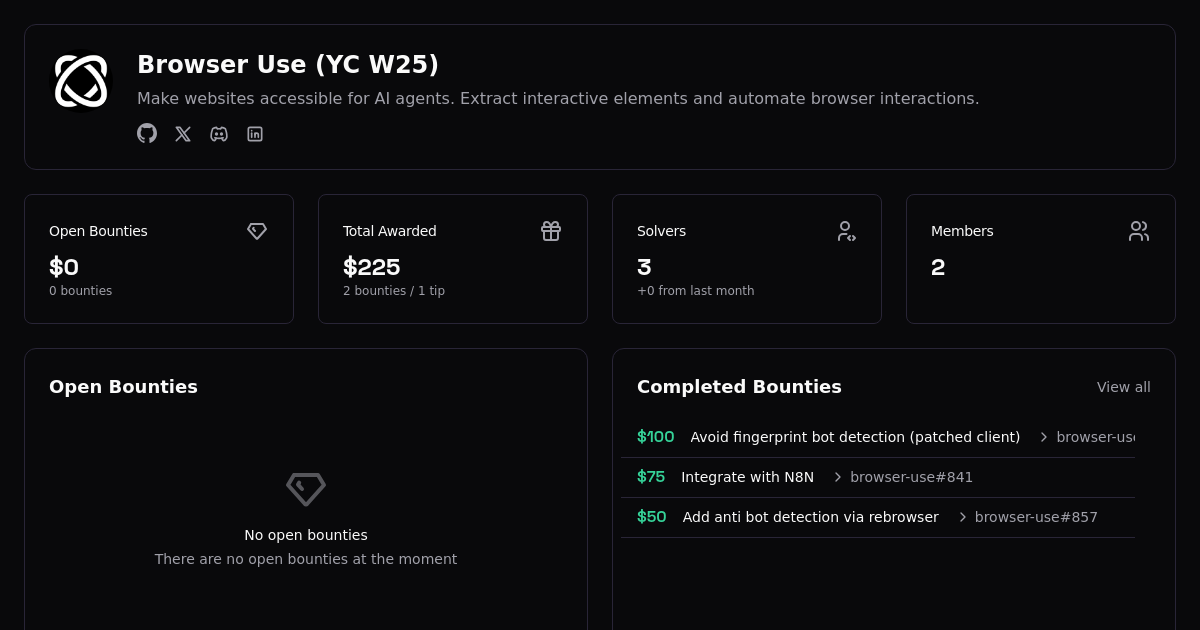The height and width of the screenshot is (630, 1200).
Task: Open the View all link
Action: pyautogui.click(x=1124, y=387)
